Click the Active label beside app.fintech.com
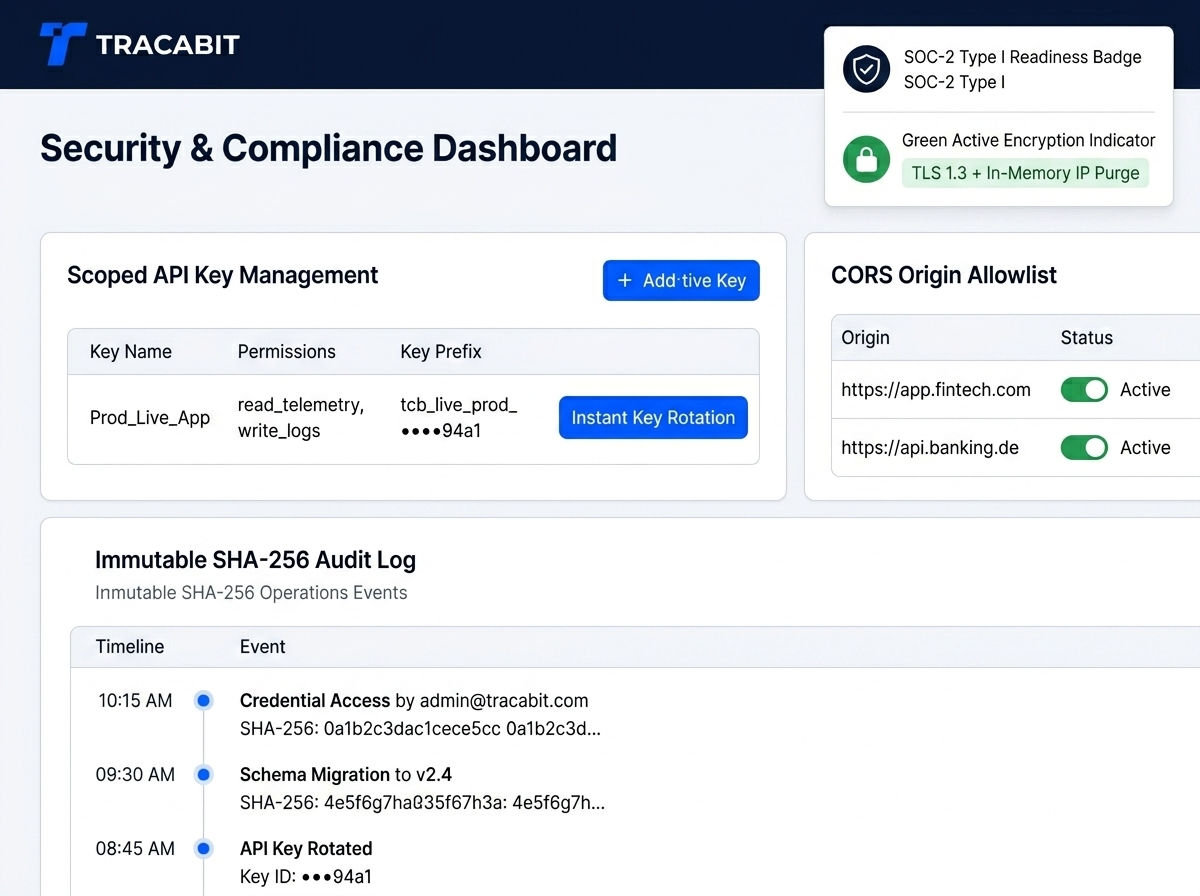The width and height of the screenshot is (1200, 896). coord(1145,390)
